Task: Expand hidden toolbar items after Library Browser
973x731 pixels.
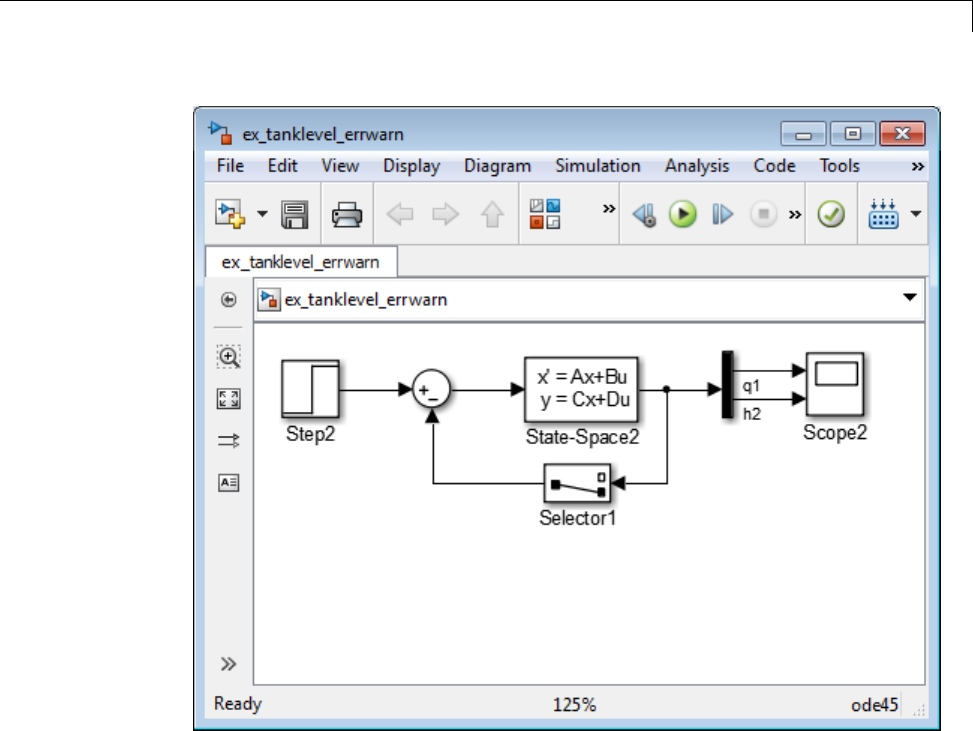Action: 609,209
